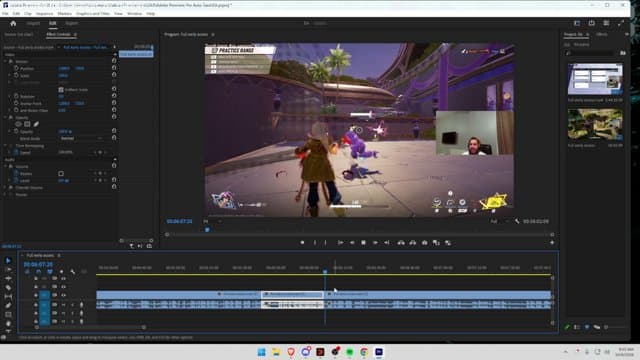Click Program monitor playhead marker

pos(207,230)
